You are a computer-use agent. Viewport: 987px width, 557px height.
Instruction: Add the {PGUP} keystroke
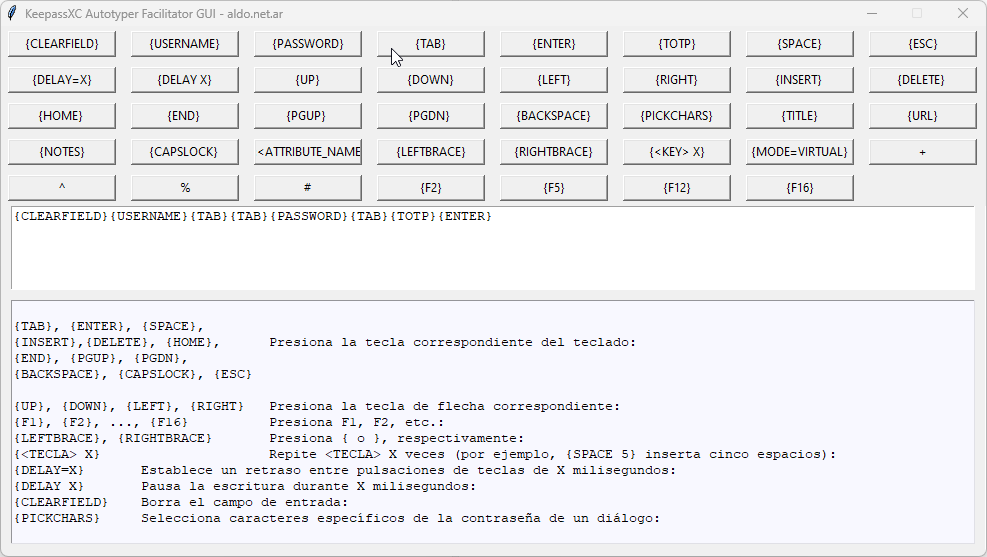(x=308, y=116)
